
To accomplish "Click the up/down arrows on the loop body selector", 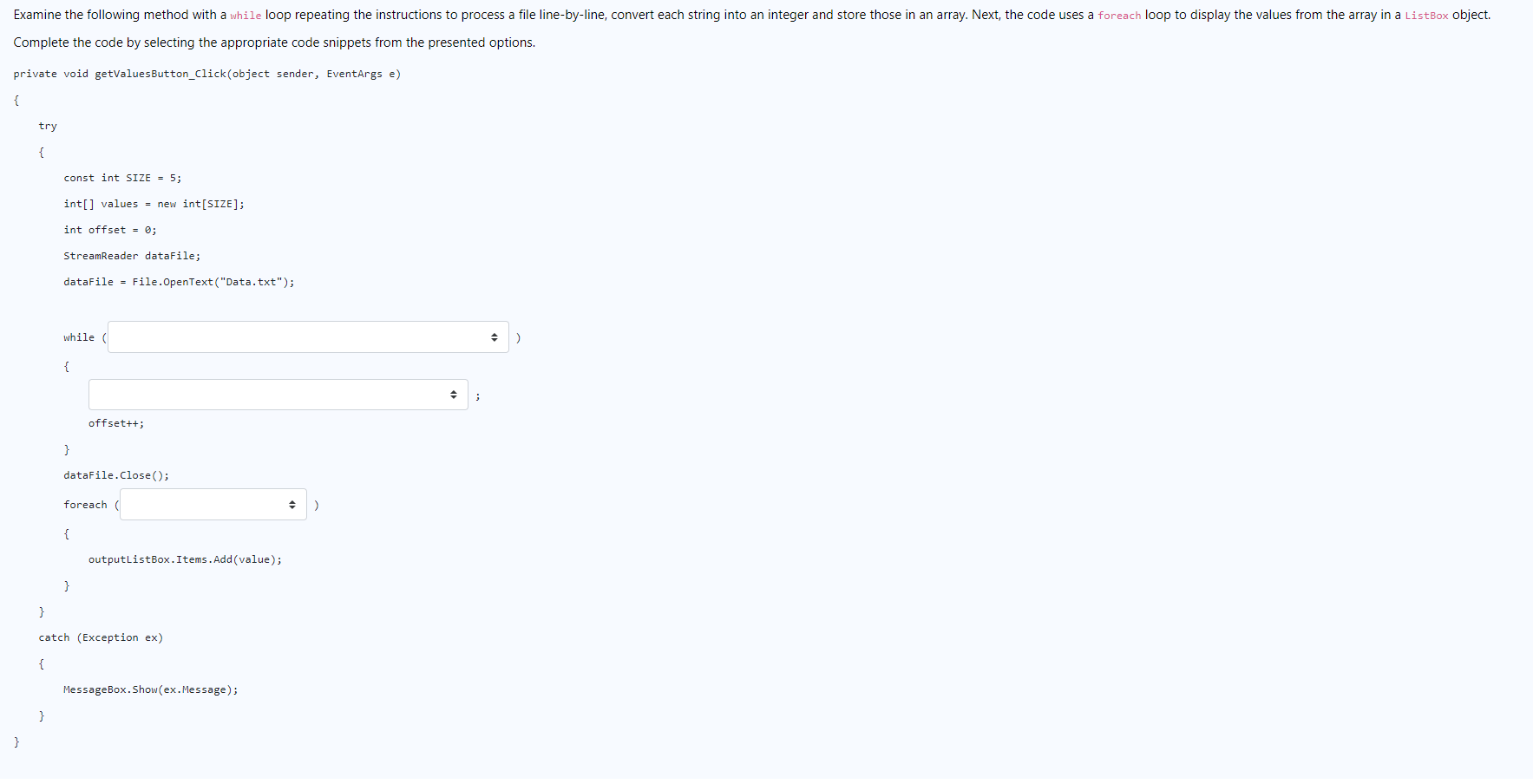I will (453, 394).
